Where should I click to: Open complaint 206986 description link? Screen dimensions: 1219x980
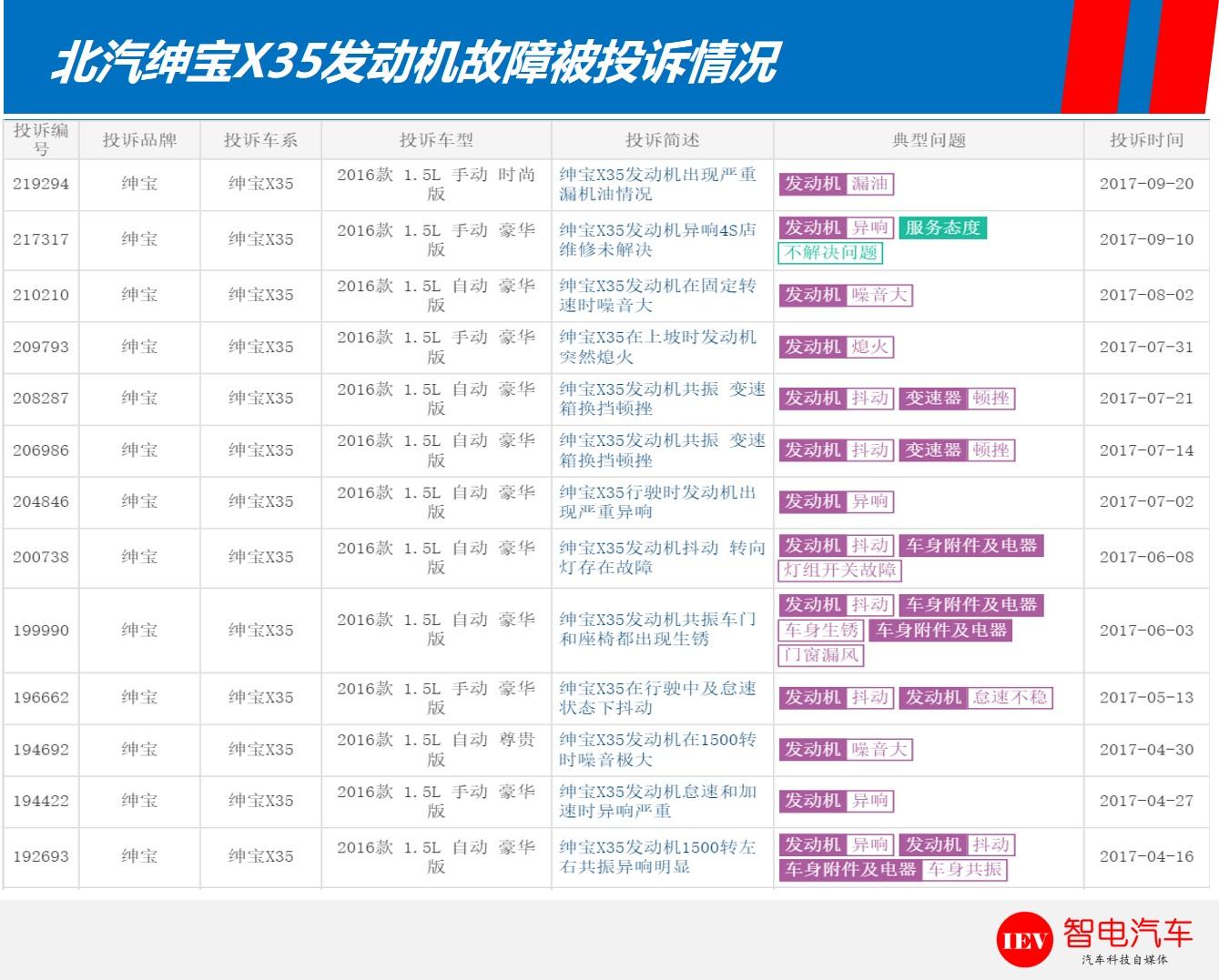[x=662, y=450]
